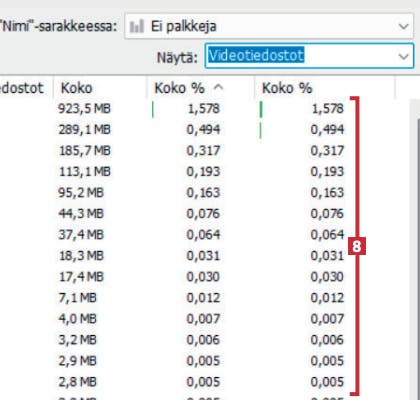Open the Ei palkkeja combo box
420x400 pixels.
269,26
